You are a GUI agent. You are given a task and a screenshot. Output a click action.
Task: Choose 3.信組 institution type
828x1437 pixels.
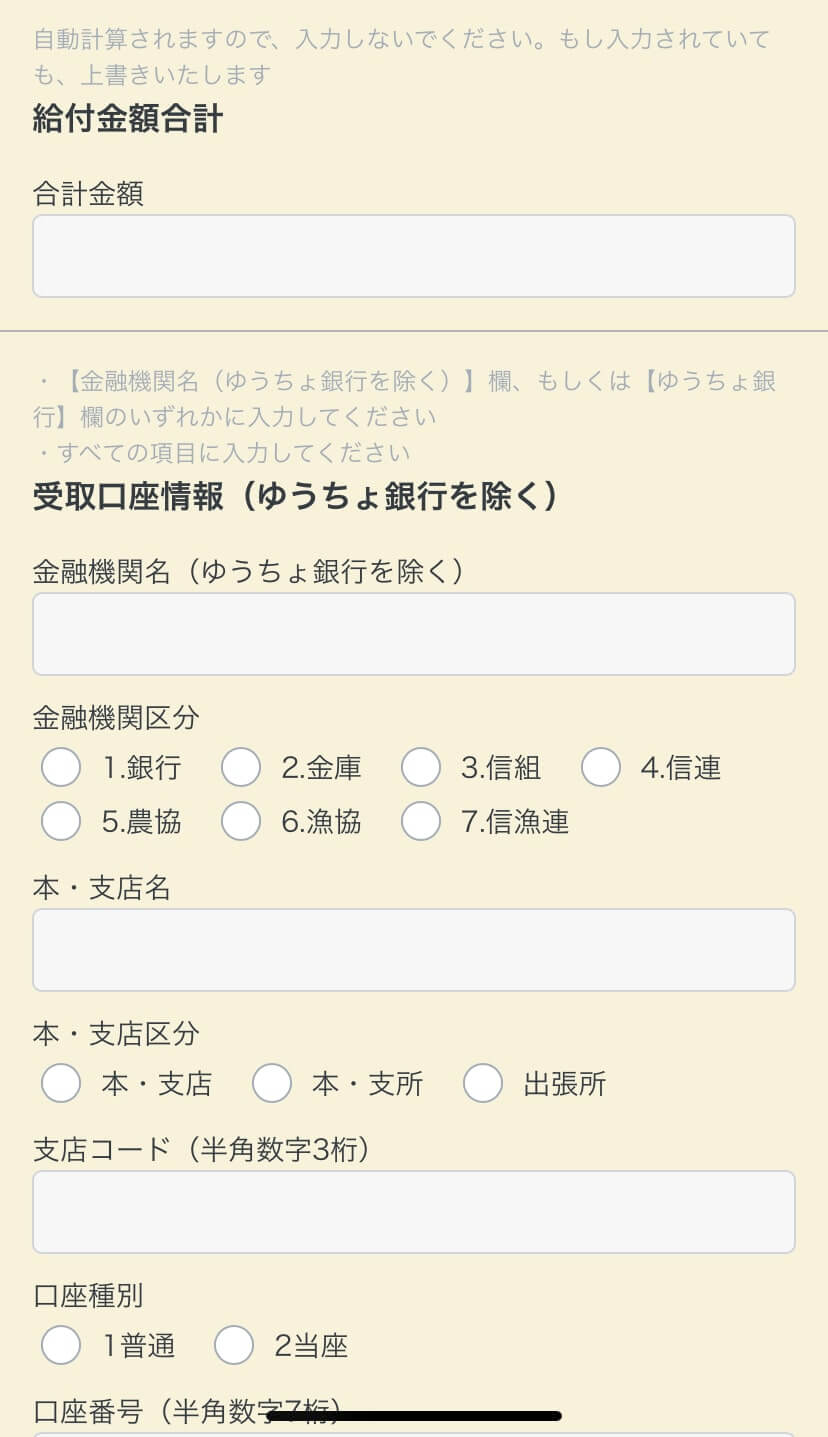(421, 768)
